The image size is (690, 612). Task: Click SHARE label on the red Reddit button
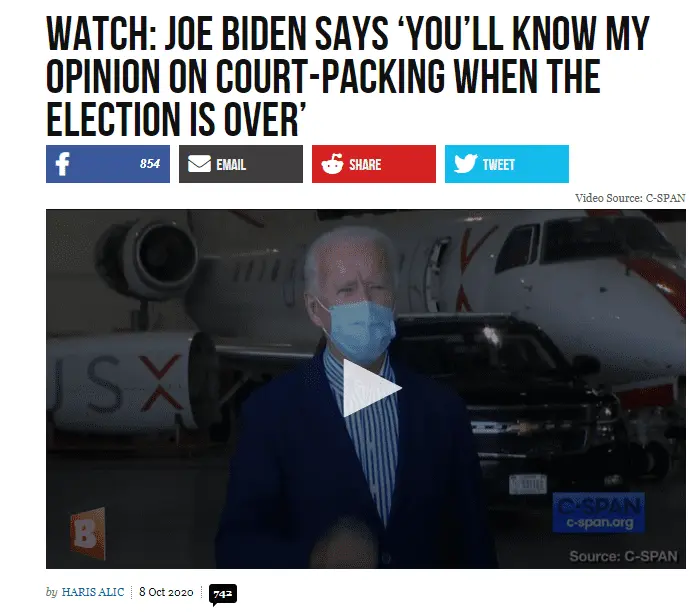pos(365,165)
